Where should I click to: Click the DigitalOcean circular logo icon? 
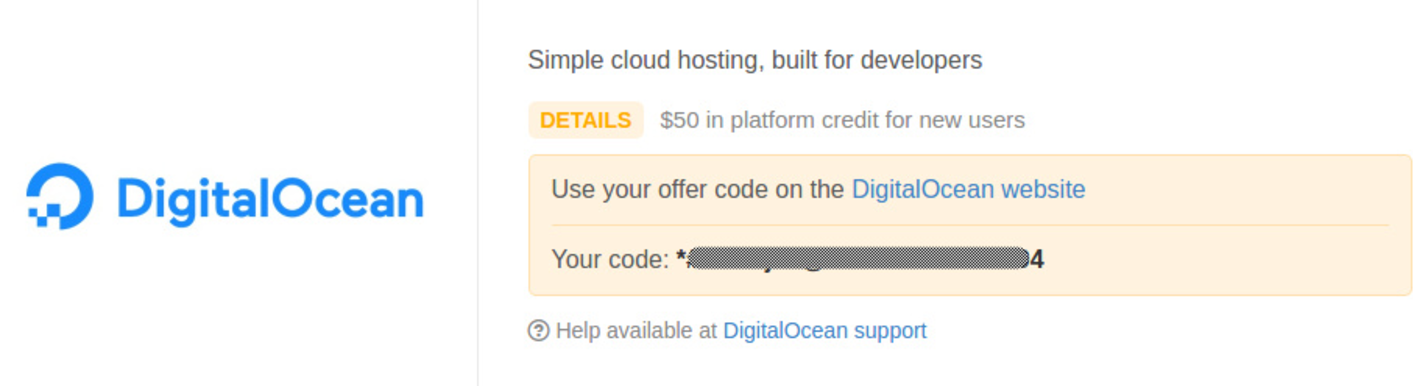pyautogui.click(x=60, y=195)
